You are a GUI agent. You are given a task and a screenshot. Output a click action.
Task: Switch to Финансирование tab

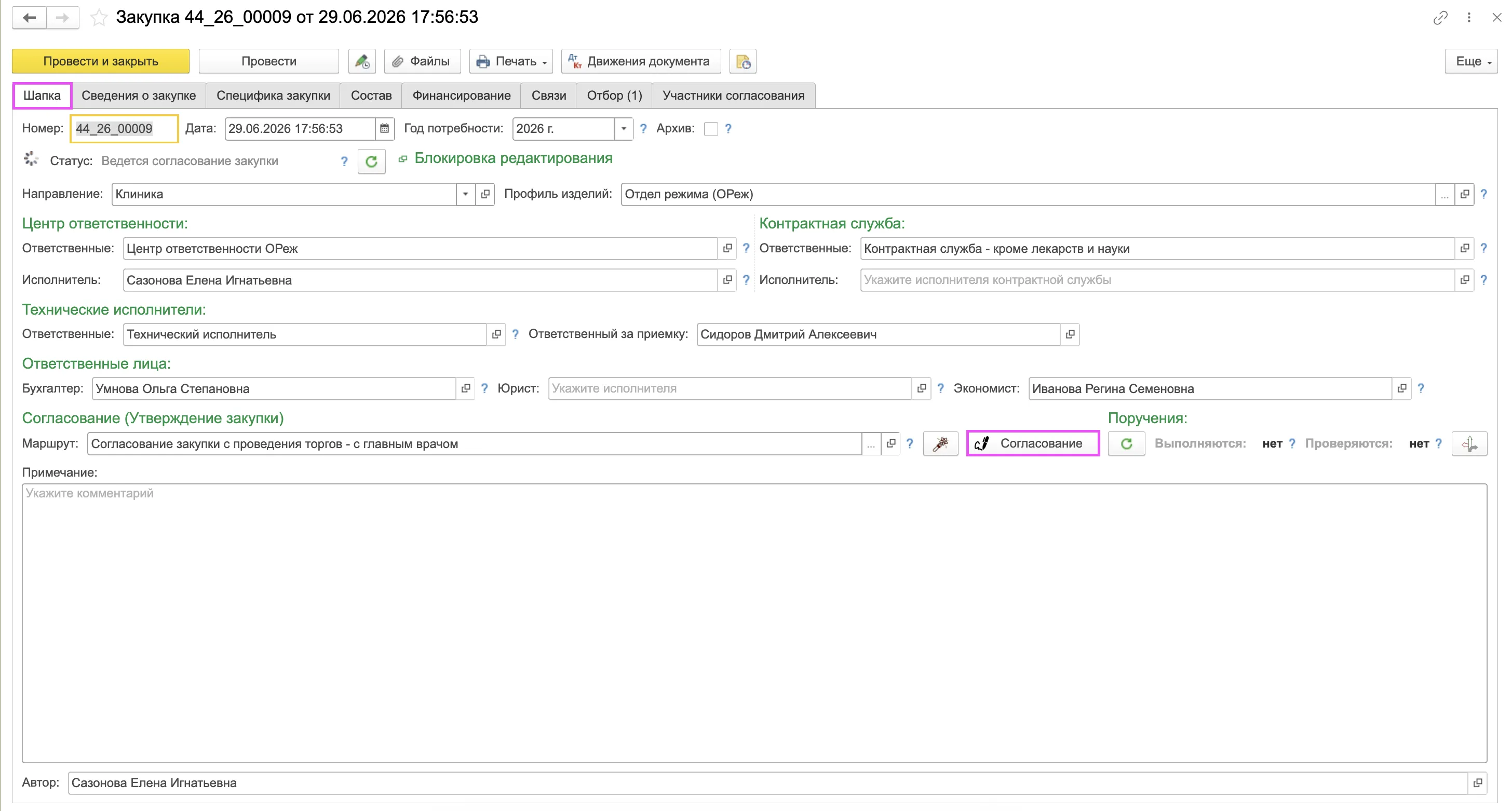tap(462, 96)
